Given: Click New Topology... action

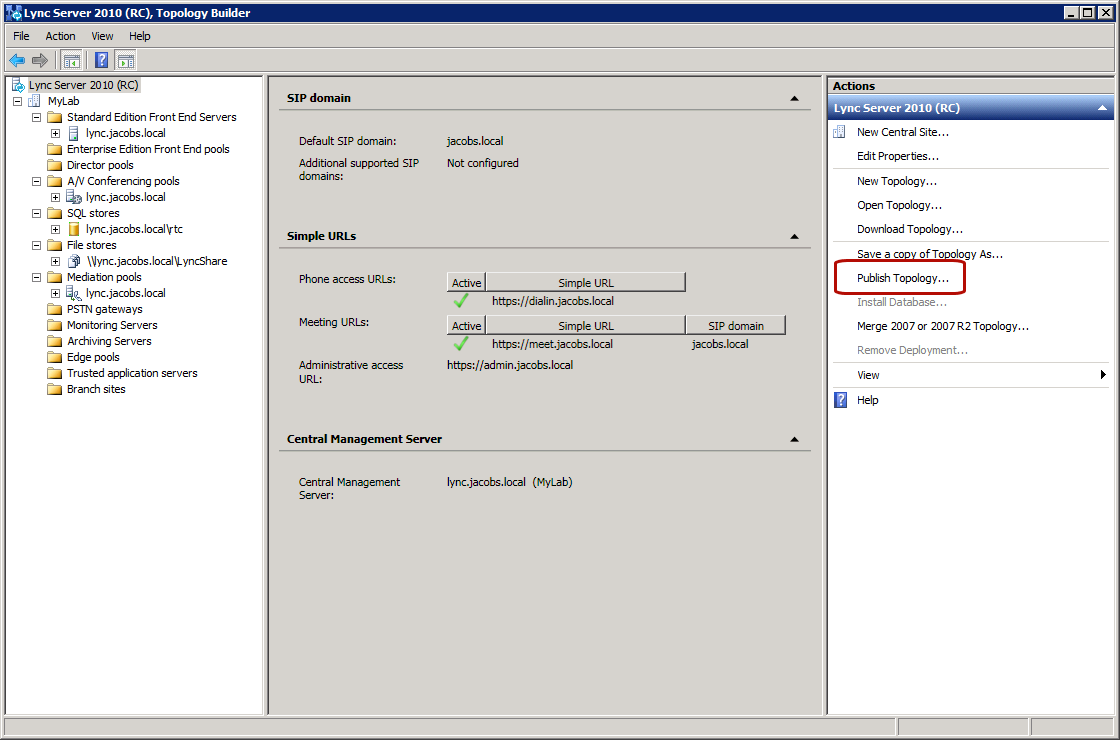Looking at the screenshot, I should click(896, 181).
